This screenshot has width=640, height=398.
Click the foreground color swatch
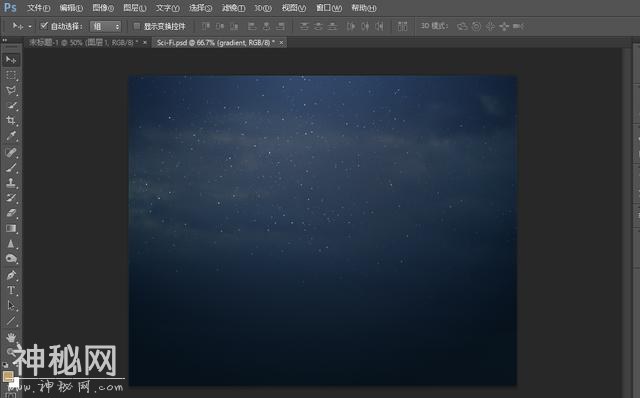point(8,376)
